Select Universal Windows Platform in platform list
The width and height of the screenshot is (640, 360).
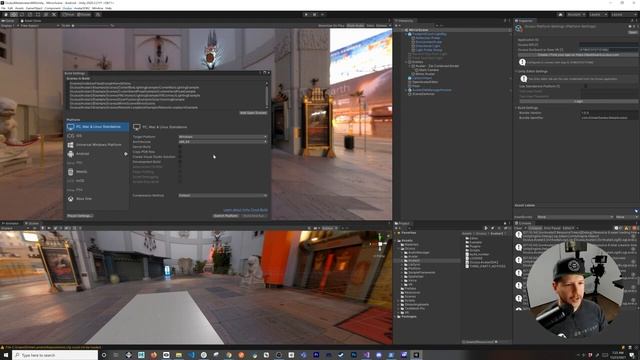pyautogui.click(x=97, y=145)
